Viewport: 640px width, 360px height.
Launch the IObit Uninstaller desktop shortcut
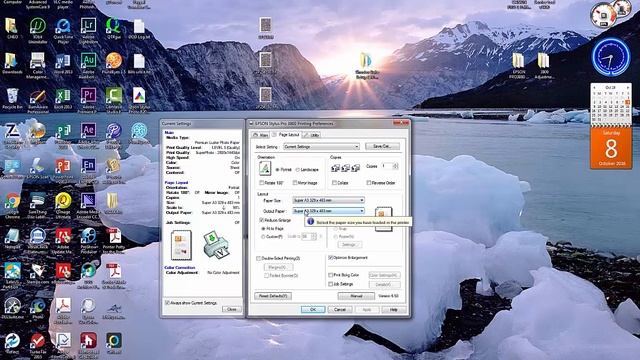[x=38, y=29]
